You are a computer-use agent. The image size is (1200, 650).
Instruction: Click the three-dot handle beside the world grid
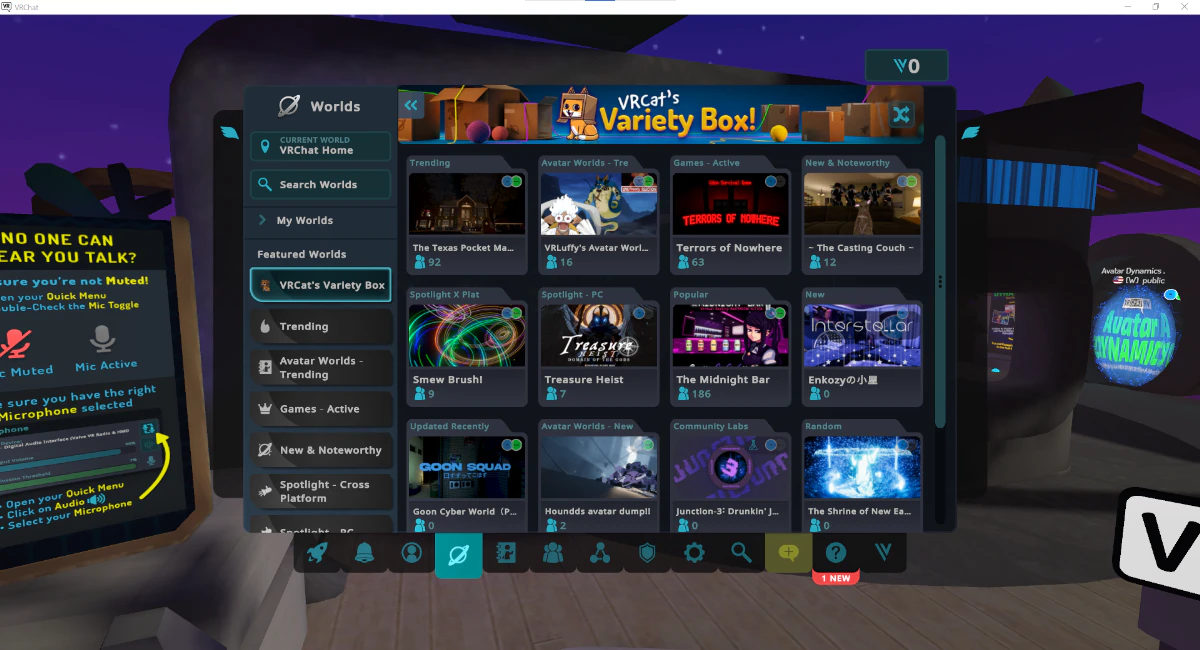(940, 282)
